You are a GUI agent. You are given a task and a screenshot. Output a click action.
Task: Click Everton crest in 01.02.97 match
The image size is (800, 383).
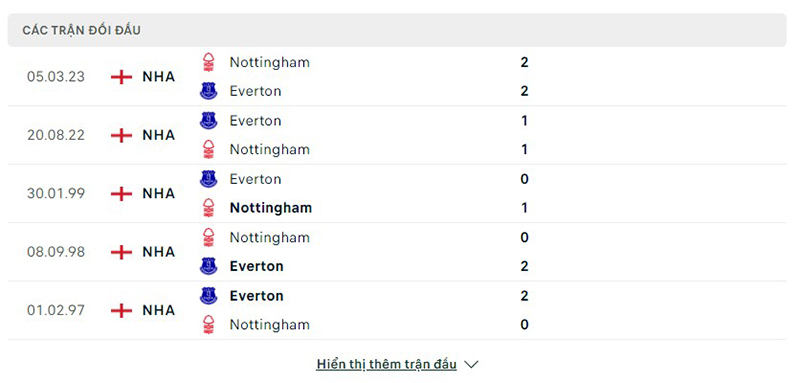coord(208,296)
